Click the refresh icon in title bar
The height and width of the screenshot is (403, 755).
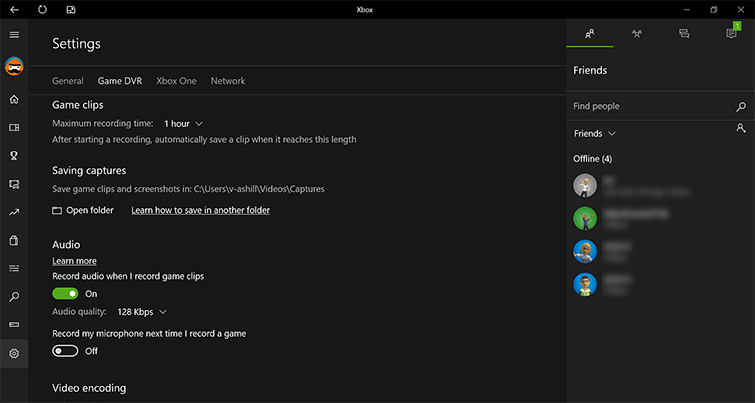(x=42, y=10)
